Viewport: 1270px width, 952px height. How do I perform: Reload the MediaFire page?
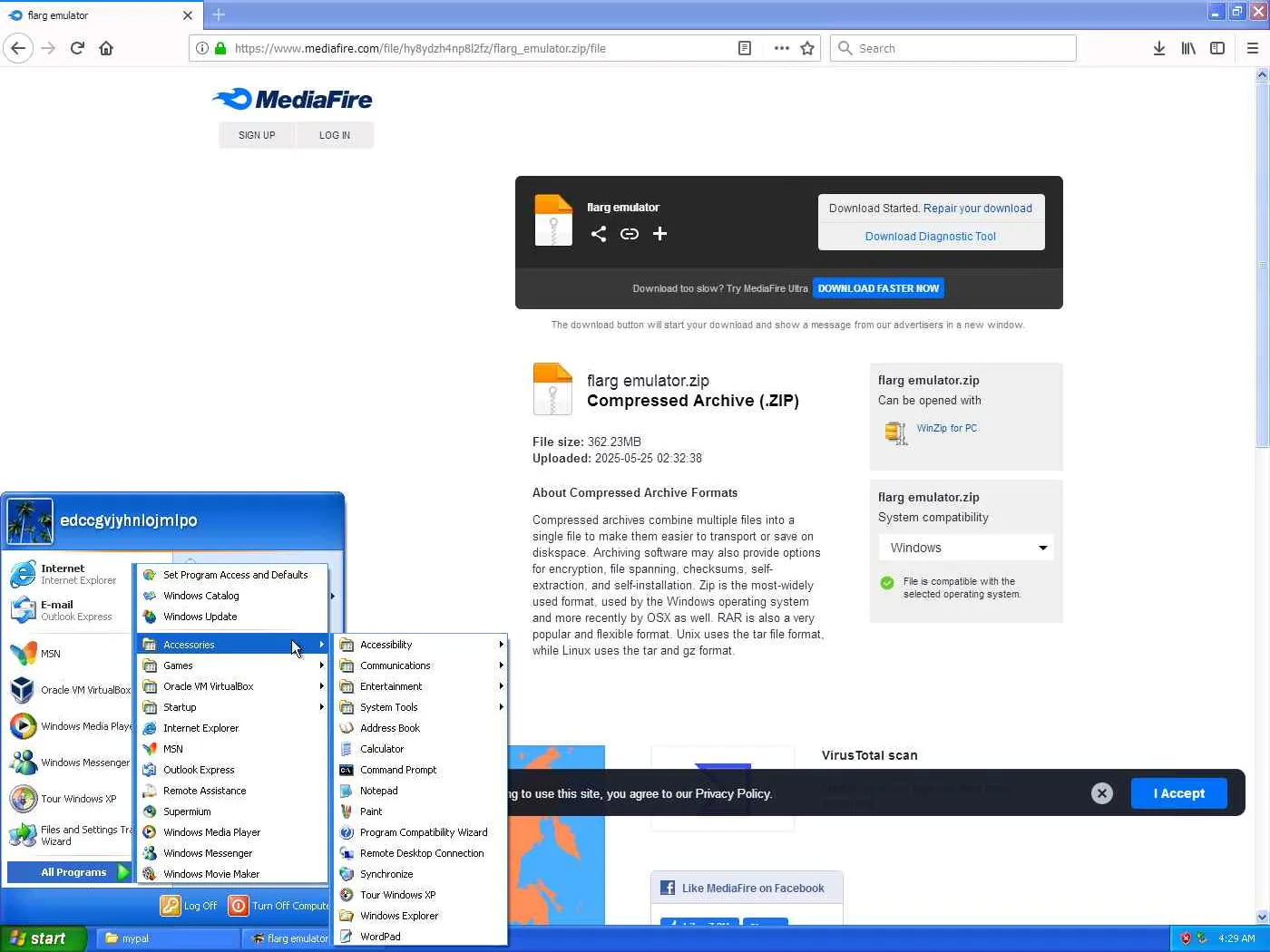(77, 48)
